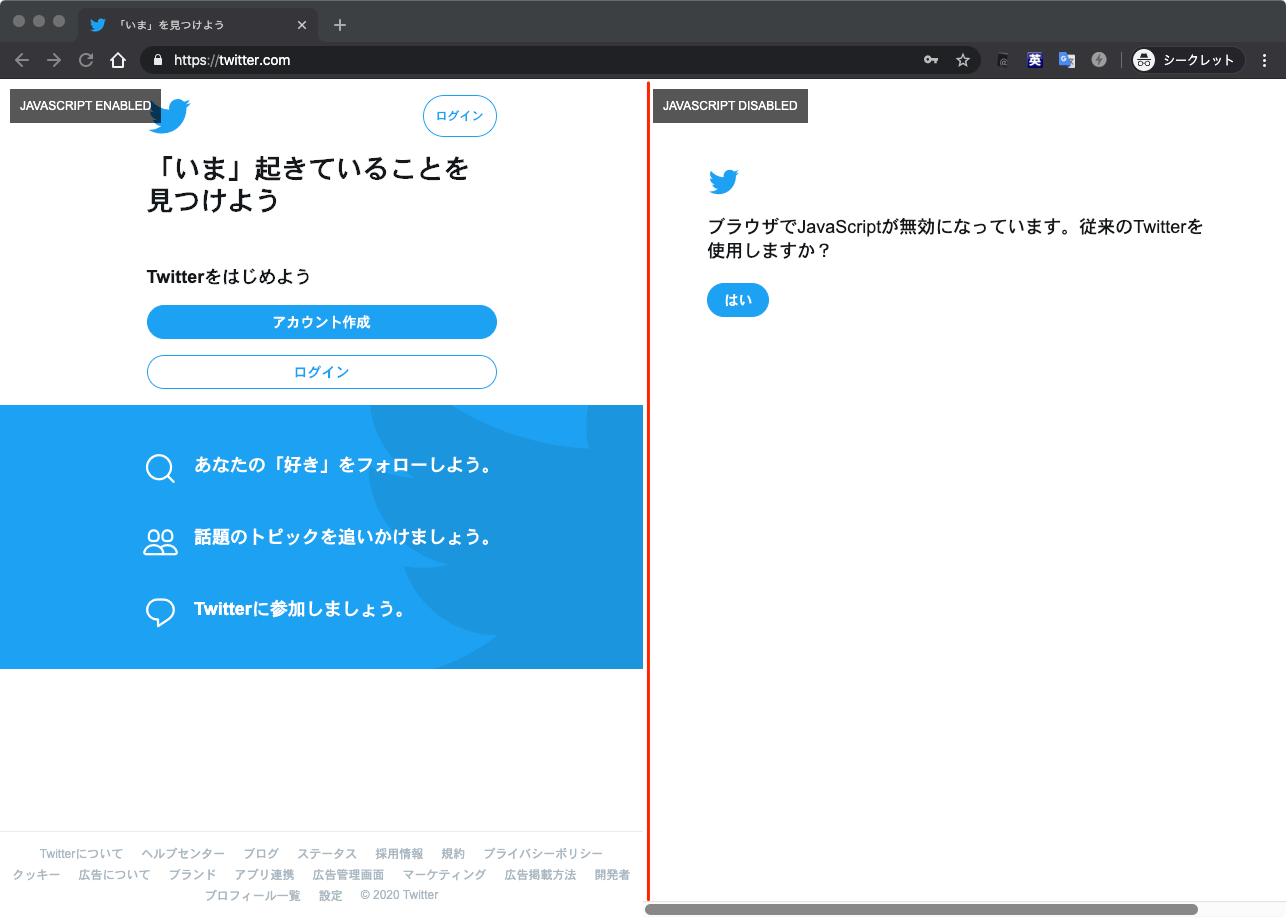Open the ステータス footer link
This screenshot has width=1286, height=917.
327,854
